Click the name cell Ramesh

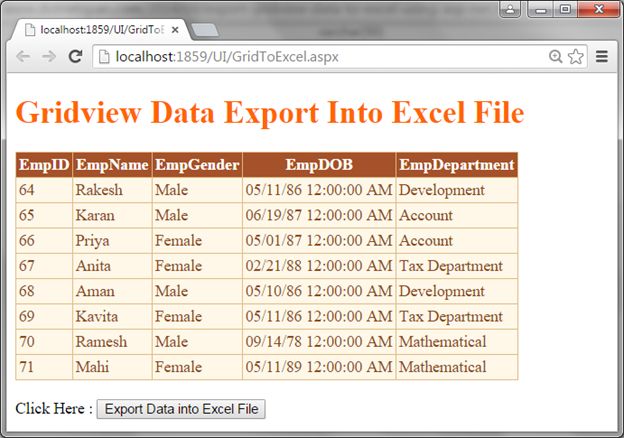112,341
